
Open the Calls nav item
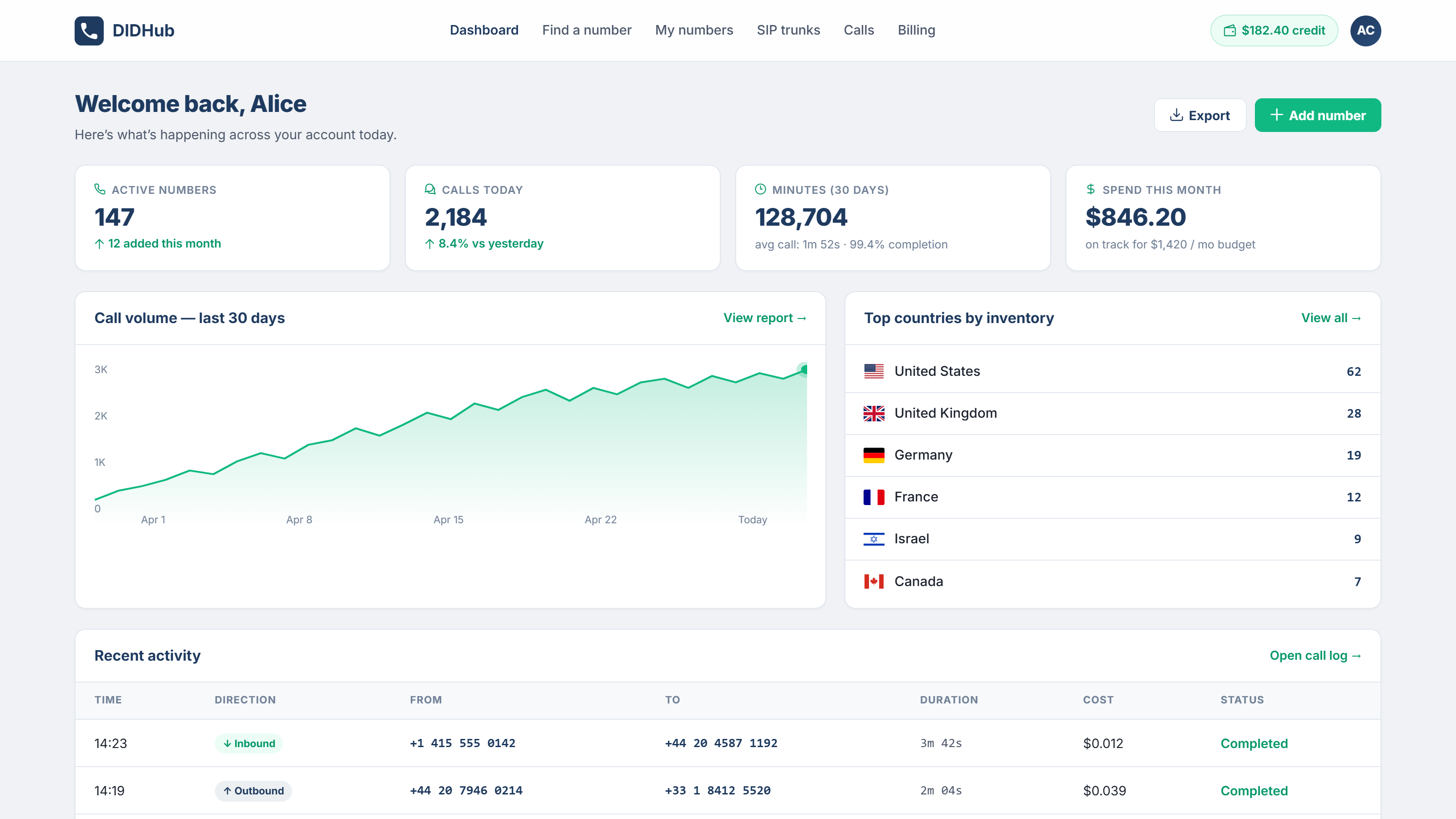click(859, 30)
